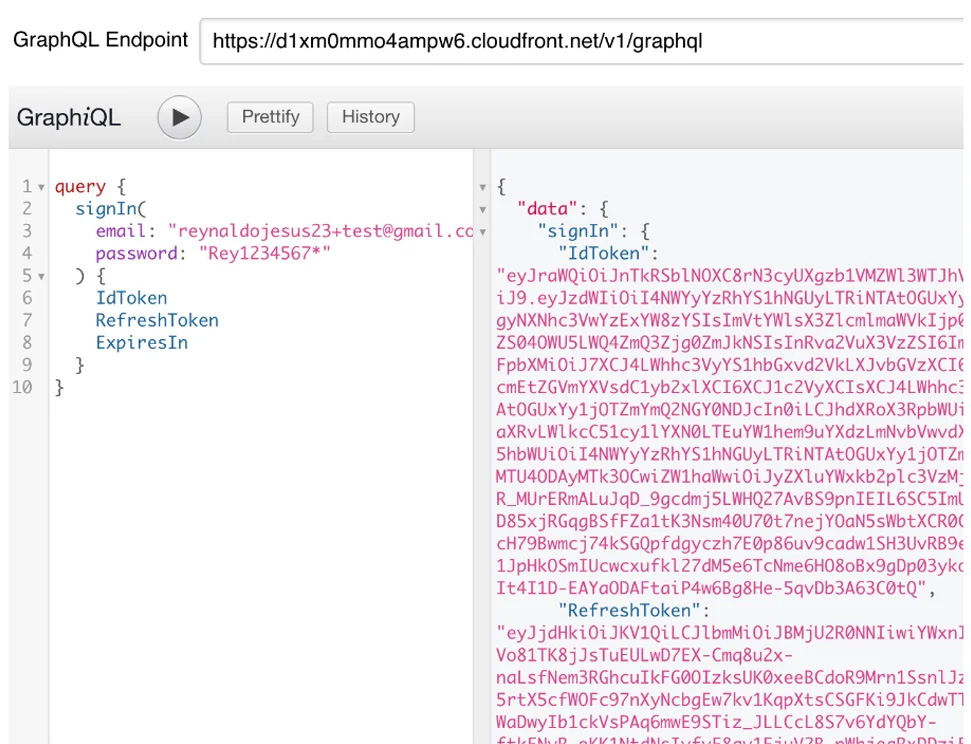Click the Prettify button
Screen dimensions: 971x744
coord(270,117)
